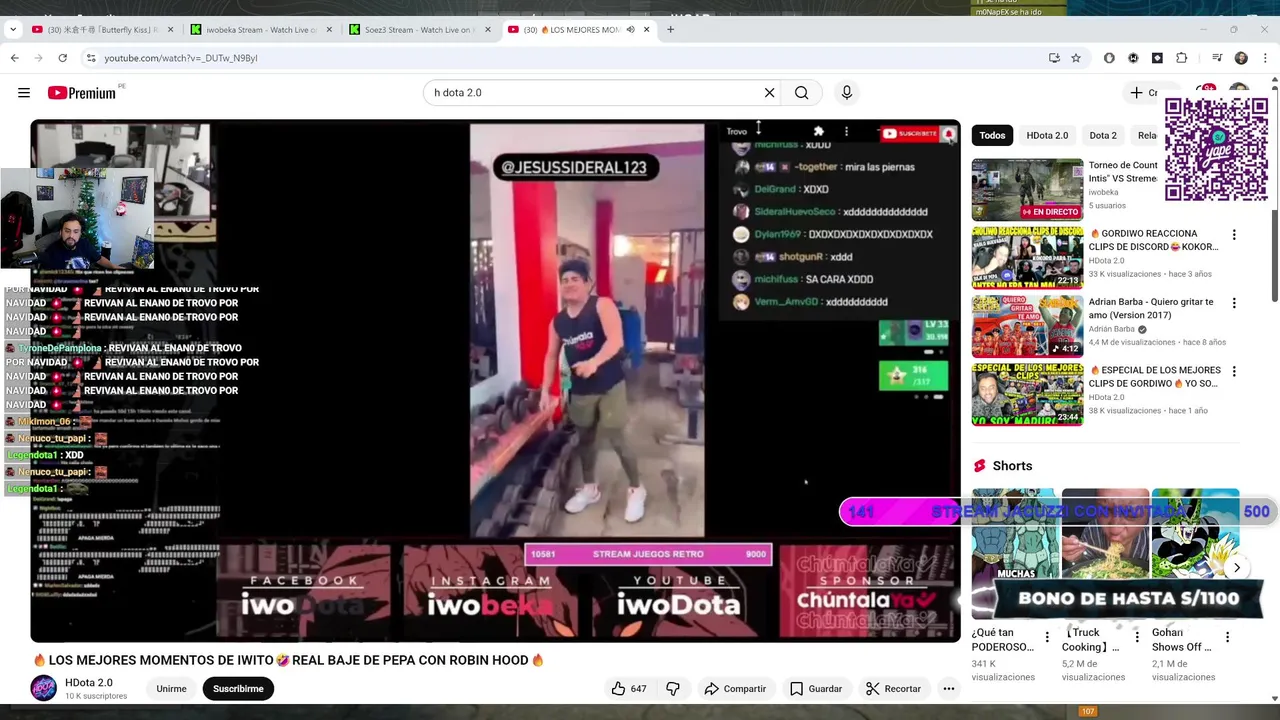1280x720 pixels.
Task: Open options for GORDIWO REACCIONA video
Action: point(1234,235)
